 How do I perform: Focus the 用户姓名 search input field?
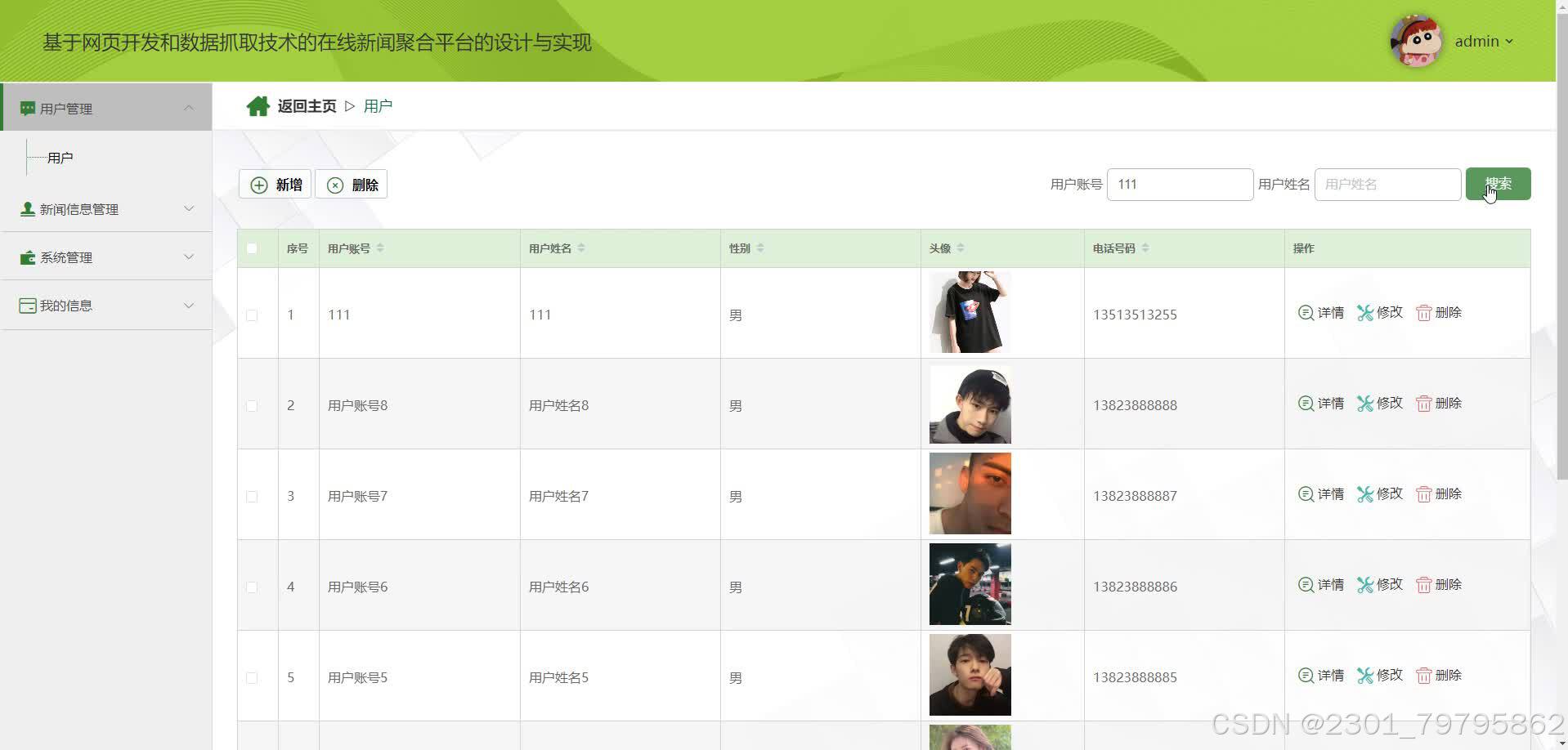(x=1387, y=185)
